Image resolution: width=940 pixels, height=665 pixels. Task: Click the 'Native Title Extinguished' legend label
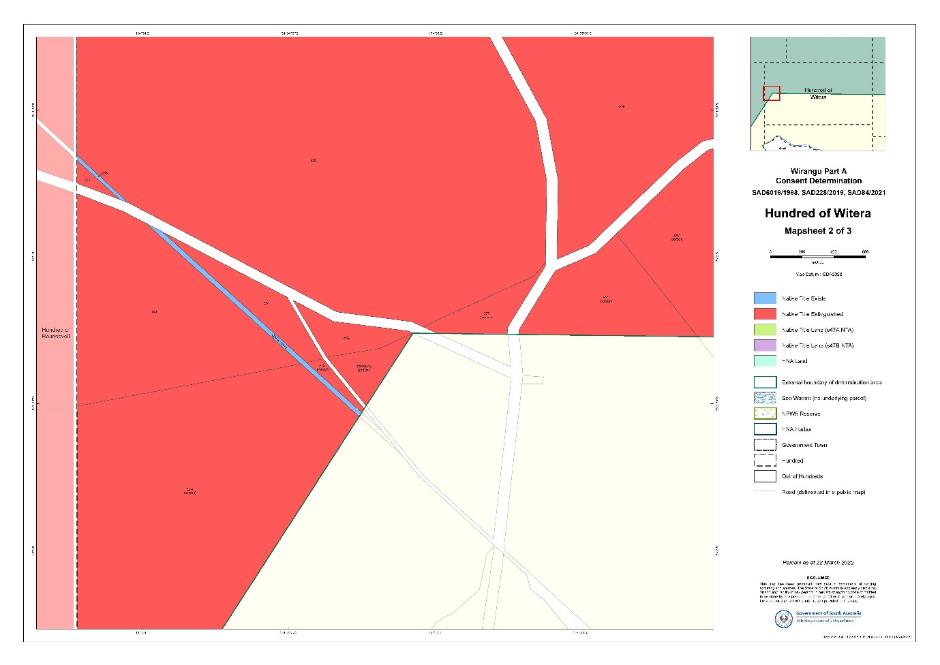tap(812, 314)
